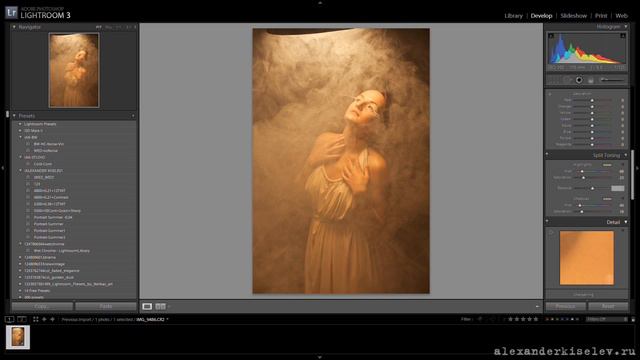Open toolbar content dropdown at right end
640x360 pixels.
tap(538, 306)
